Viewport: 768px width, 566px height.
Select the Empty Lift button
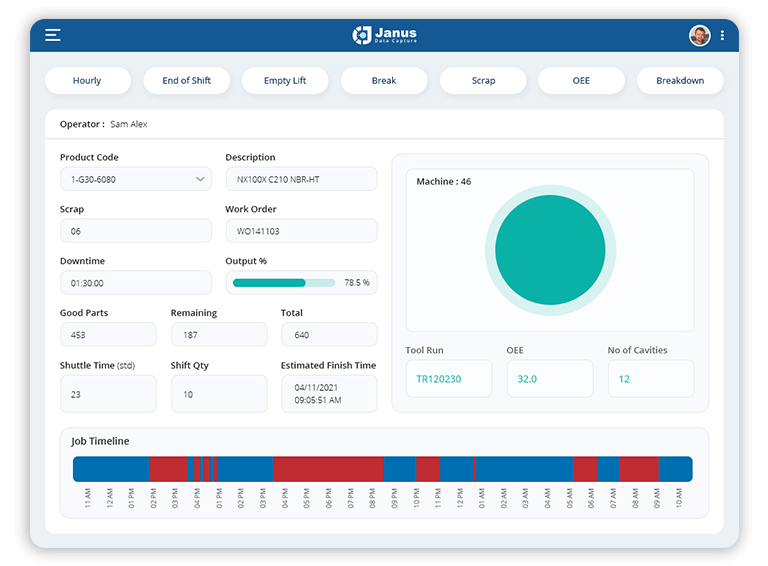[285, 81]
